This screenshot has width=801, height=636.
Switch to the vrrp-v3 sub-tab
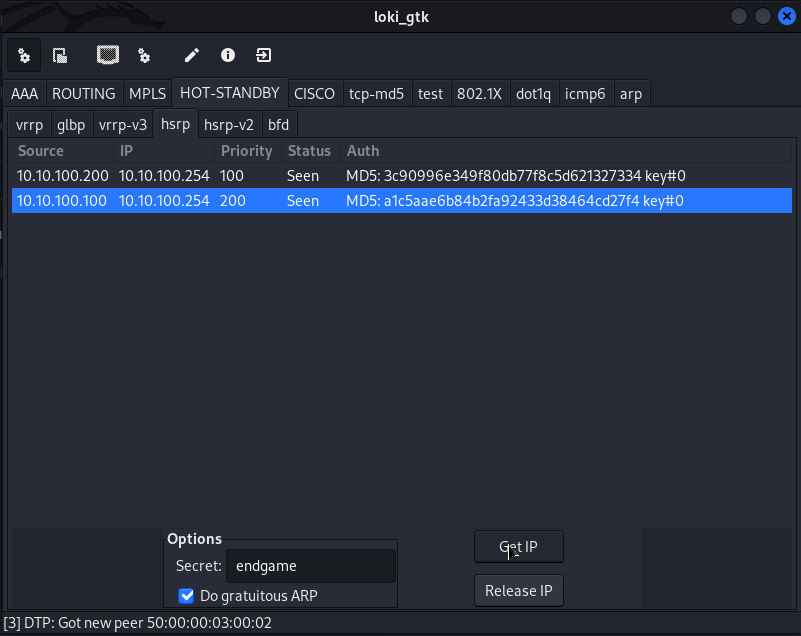click(123, 125)
